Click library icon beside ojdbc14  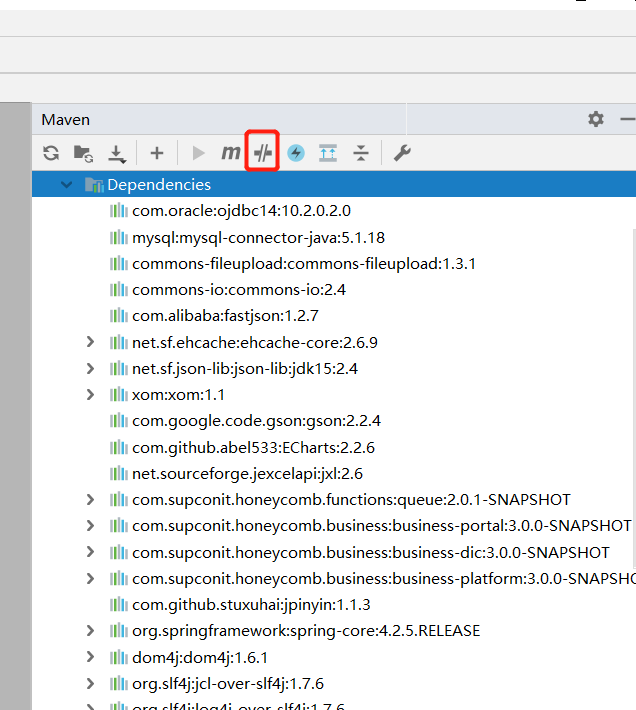pyautogui.click(x=119, y=211)
